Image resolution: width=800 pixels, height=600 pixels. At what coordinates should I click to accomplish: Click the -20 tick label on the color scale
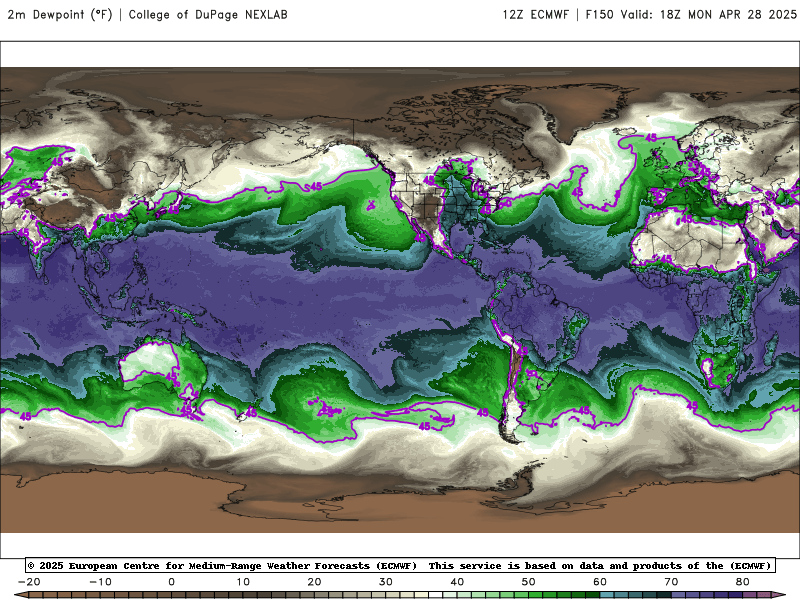(x=29, y=582)
